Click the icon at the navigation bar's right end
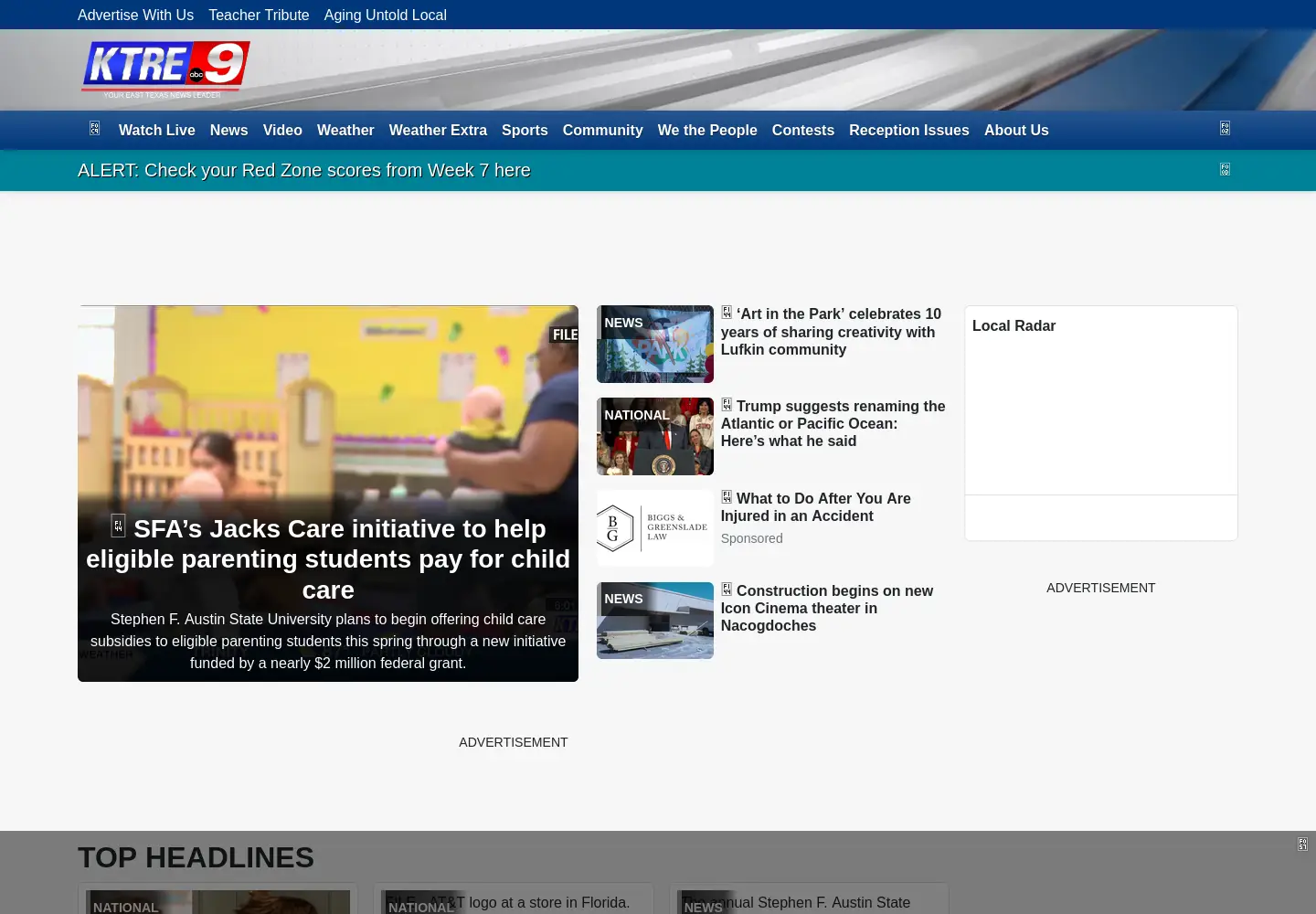The width and height of the screenshot is (1316, 914). click(x=1225, y=129)
